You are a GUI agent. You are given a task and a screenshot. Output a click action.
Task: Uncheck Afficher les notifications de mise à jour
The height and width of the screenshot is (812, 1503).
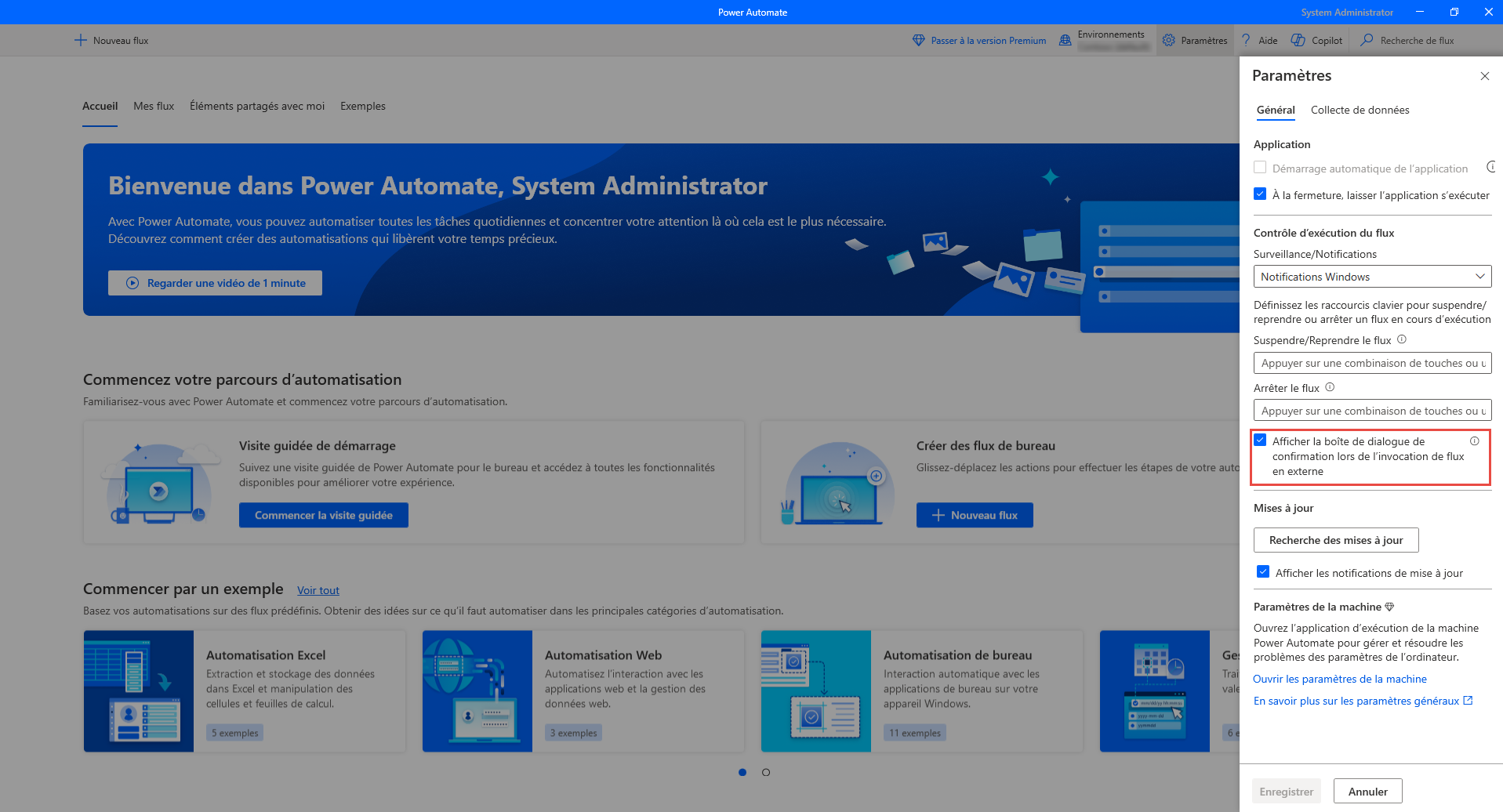1263,572
